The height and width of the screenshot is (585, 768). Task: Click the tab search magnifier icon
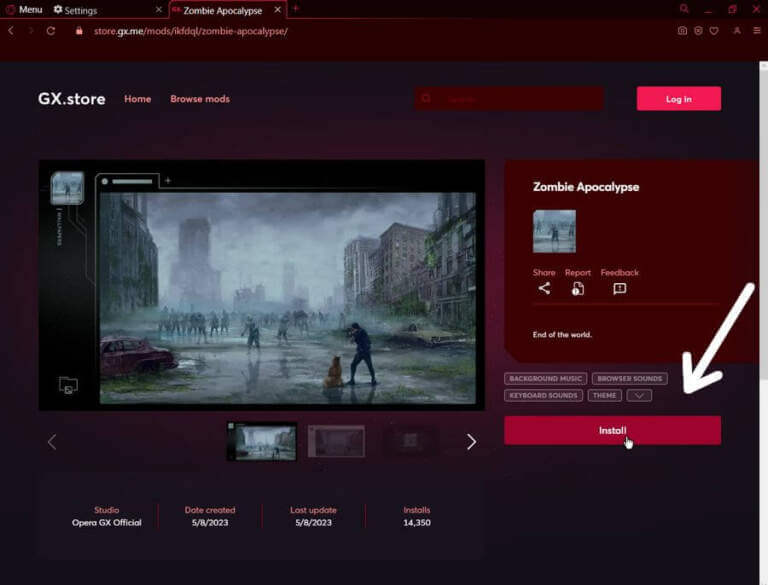click(x=684, y=9)
